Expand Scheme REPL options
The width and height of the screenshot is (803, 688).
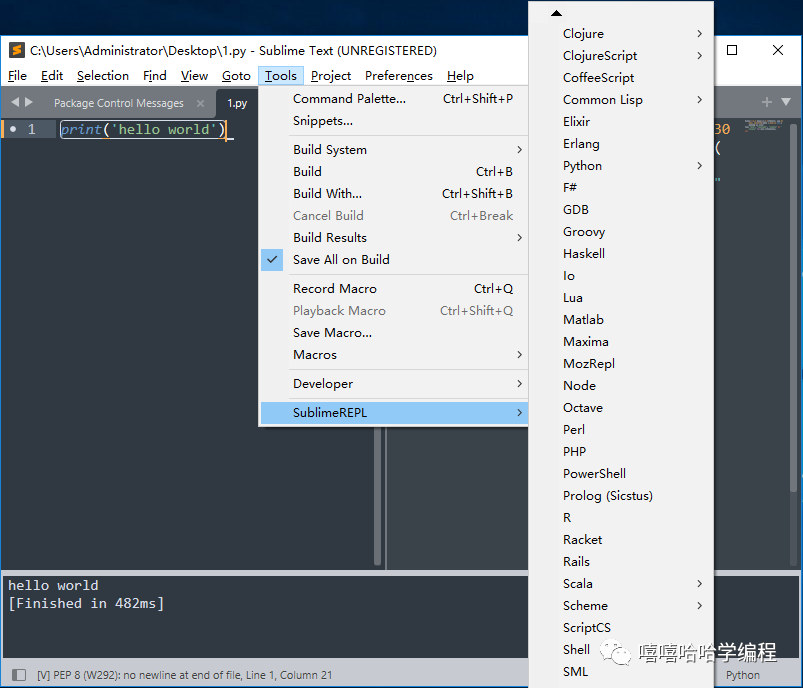click(621, 606)
